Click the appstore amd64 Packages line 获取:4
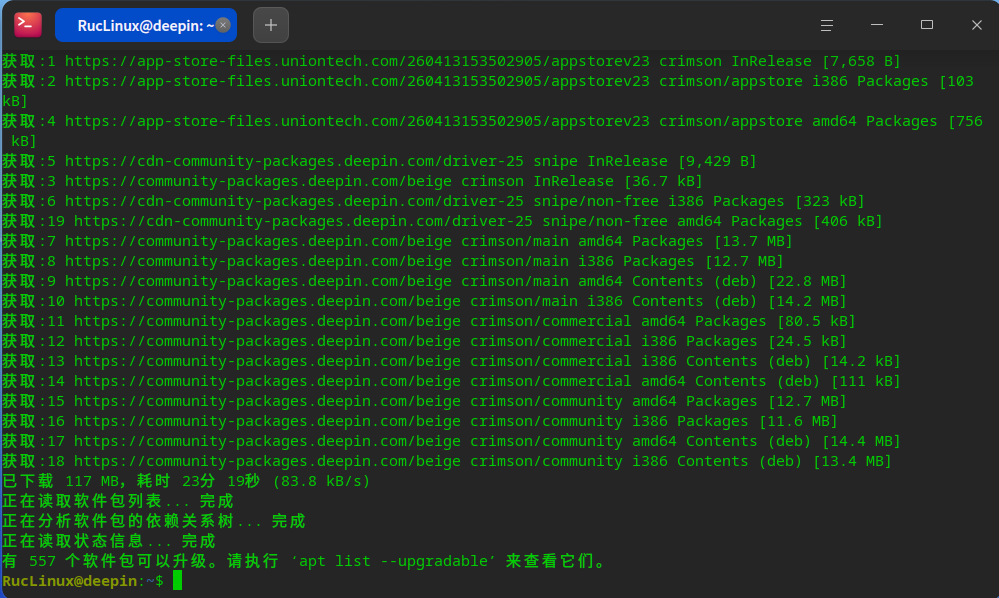 point(492,131)
